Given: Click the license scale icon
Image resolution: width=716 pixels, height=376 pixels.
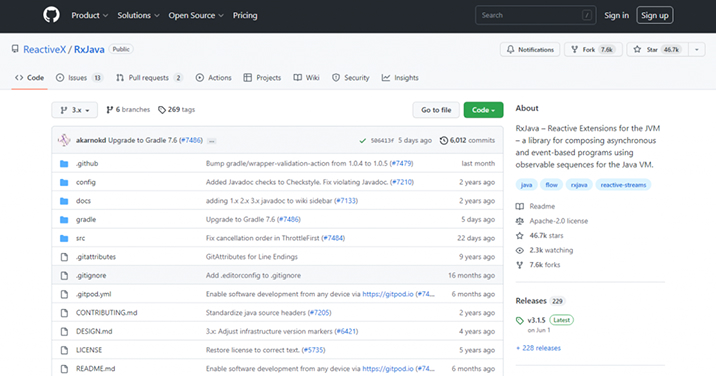Looking at the screenshot, I should [520, 221].
